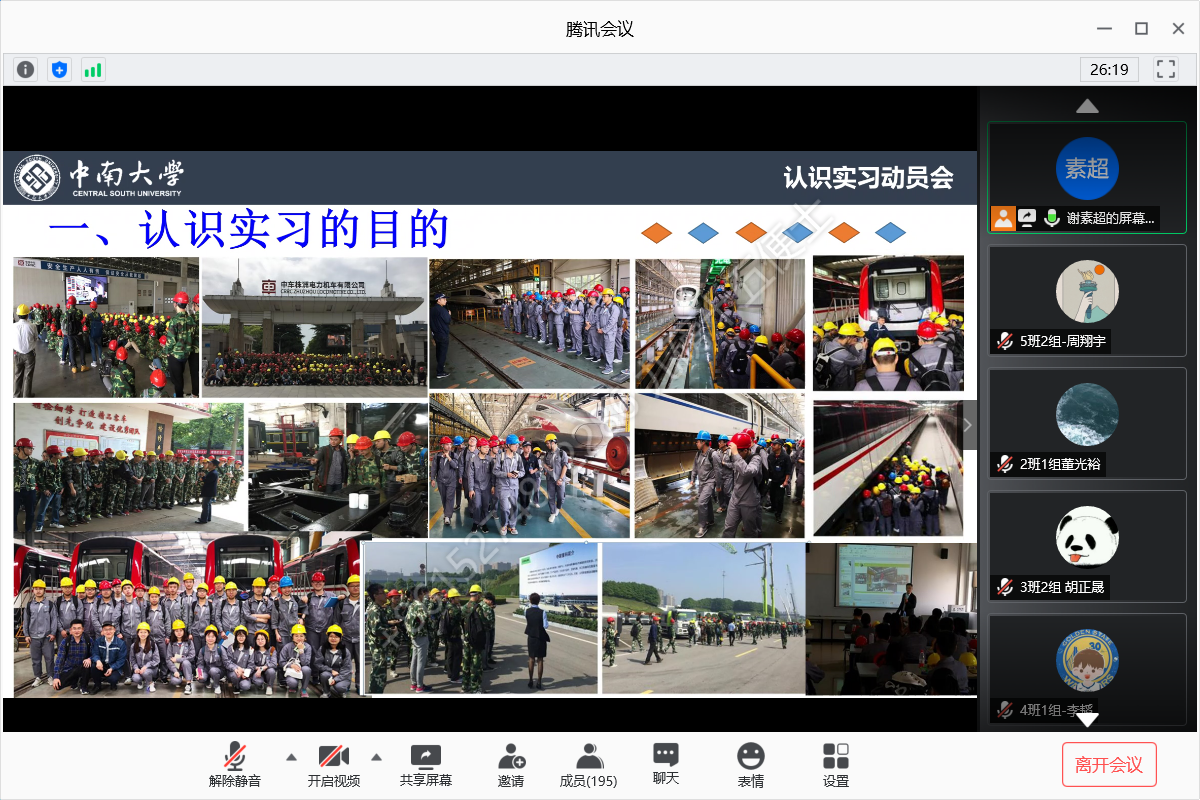Open the Chat (聊天) panel
This screenshot has width=1200, height=800.
(x=666, y=765)
